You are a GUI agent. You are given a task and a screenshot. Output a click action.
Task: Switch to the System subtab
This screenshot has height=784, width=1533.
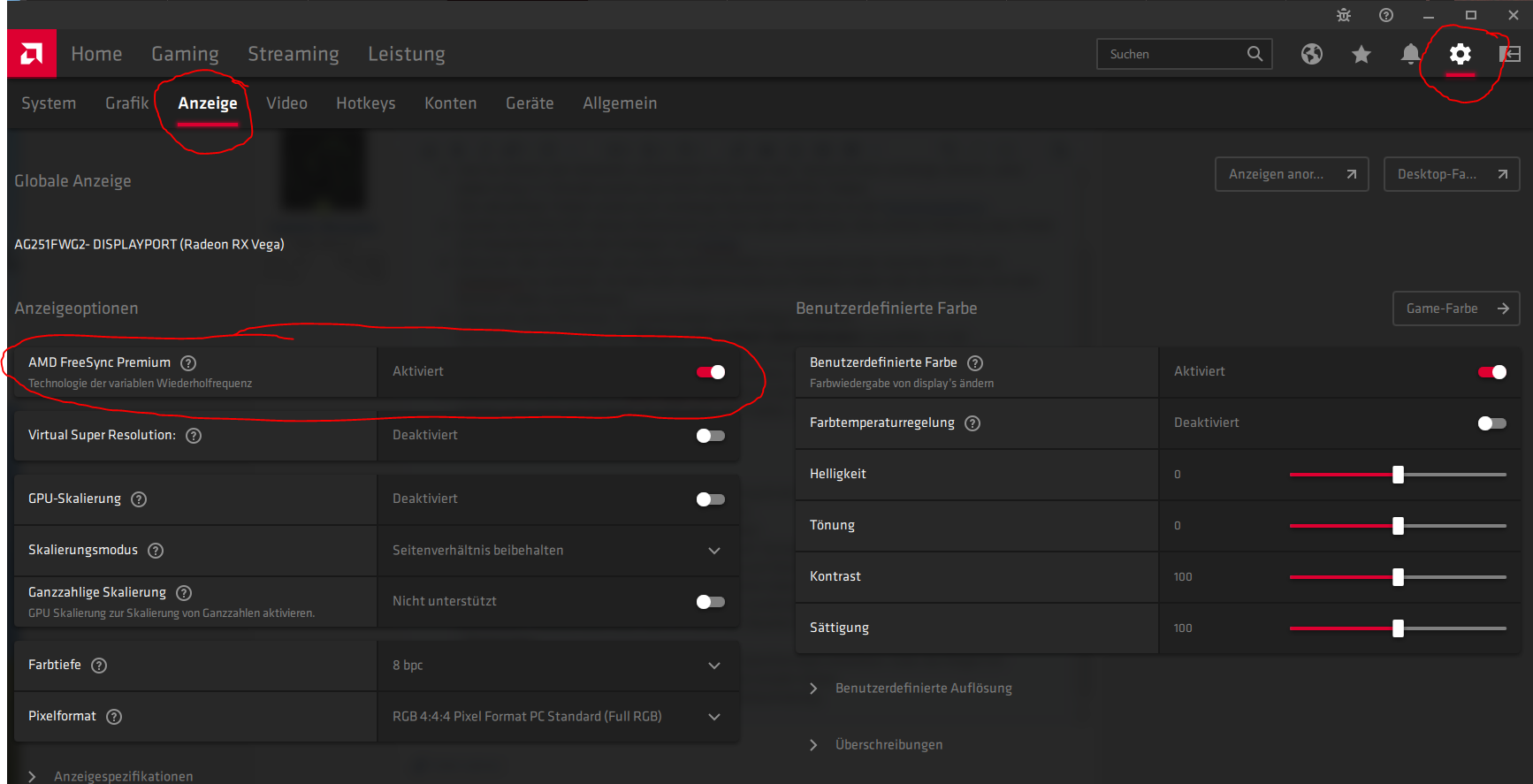[x=49, y=103]
